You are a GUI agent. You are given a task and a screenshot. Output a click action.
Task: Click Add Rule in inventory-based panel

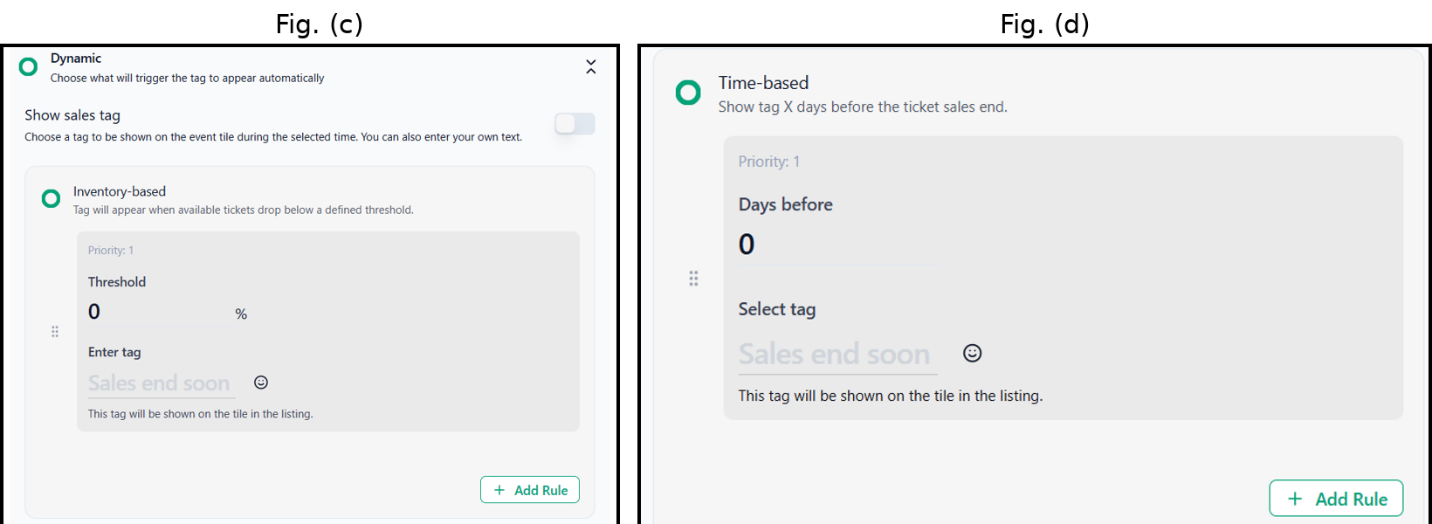(x=530, y=490)
